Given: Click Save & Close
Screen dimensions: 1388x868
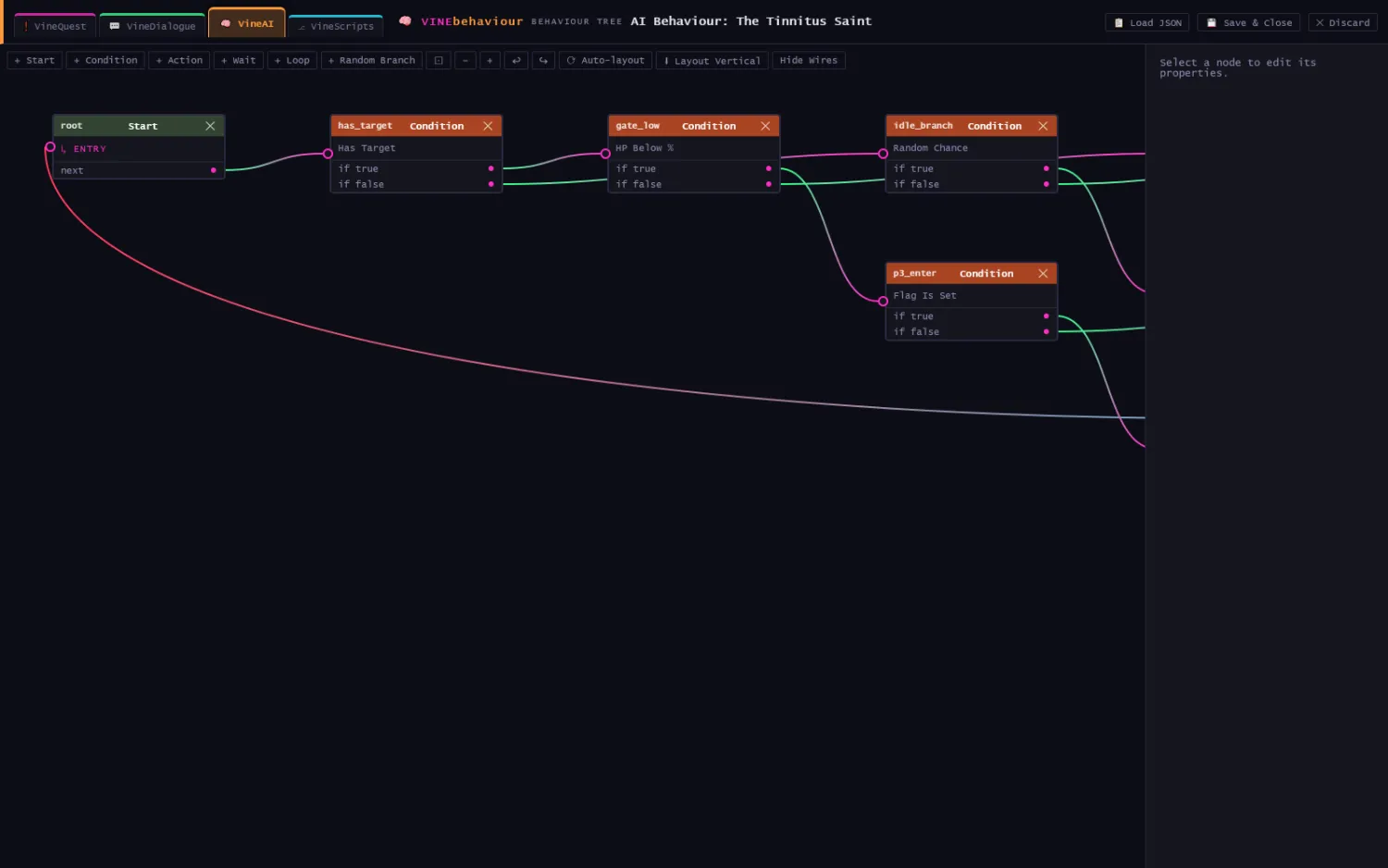Looking at the screenshot, I should pyautogui.click(x=1249, y=22).
